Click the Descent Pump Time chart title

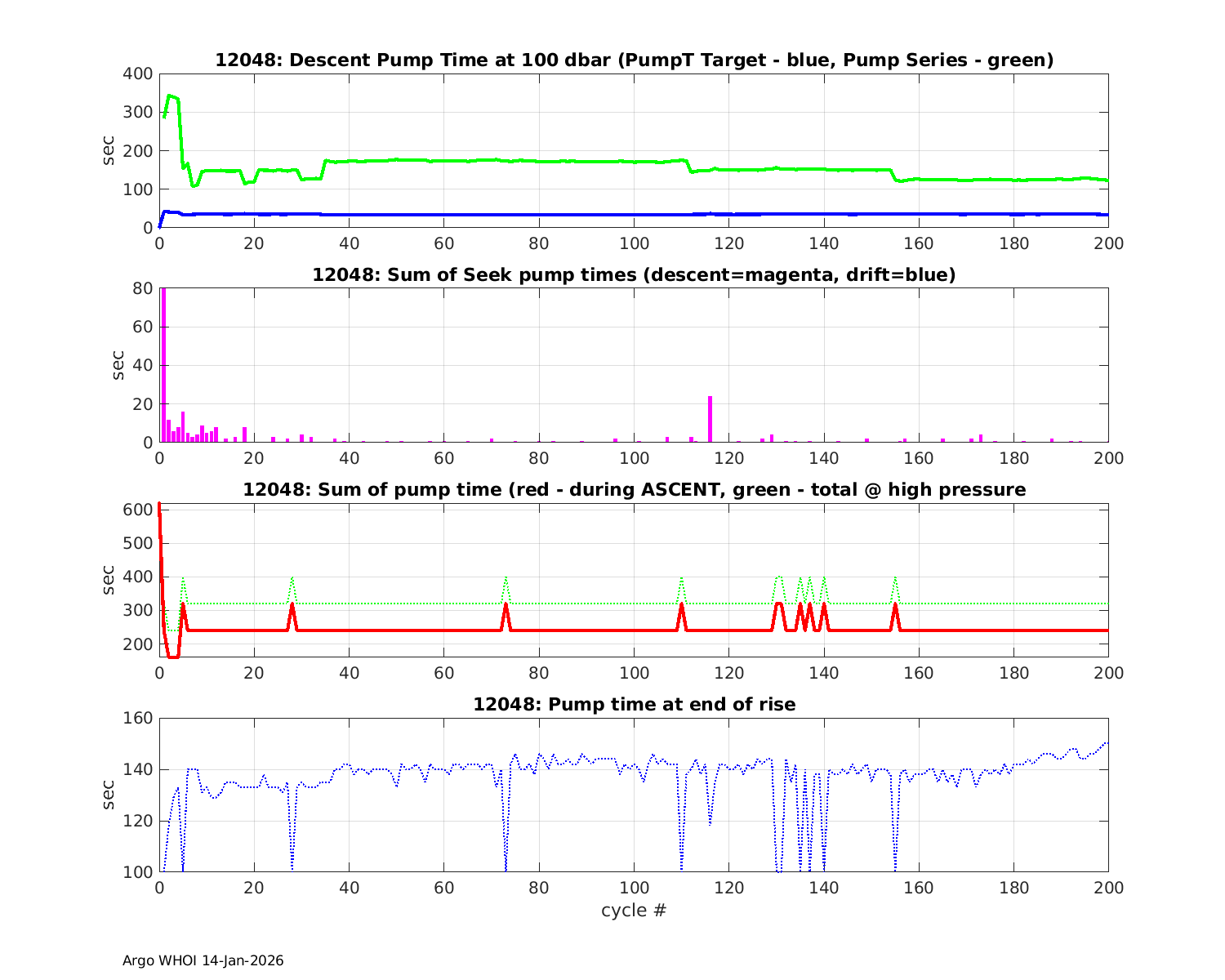click(x=634, y=60)
